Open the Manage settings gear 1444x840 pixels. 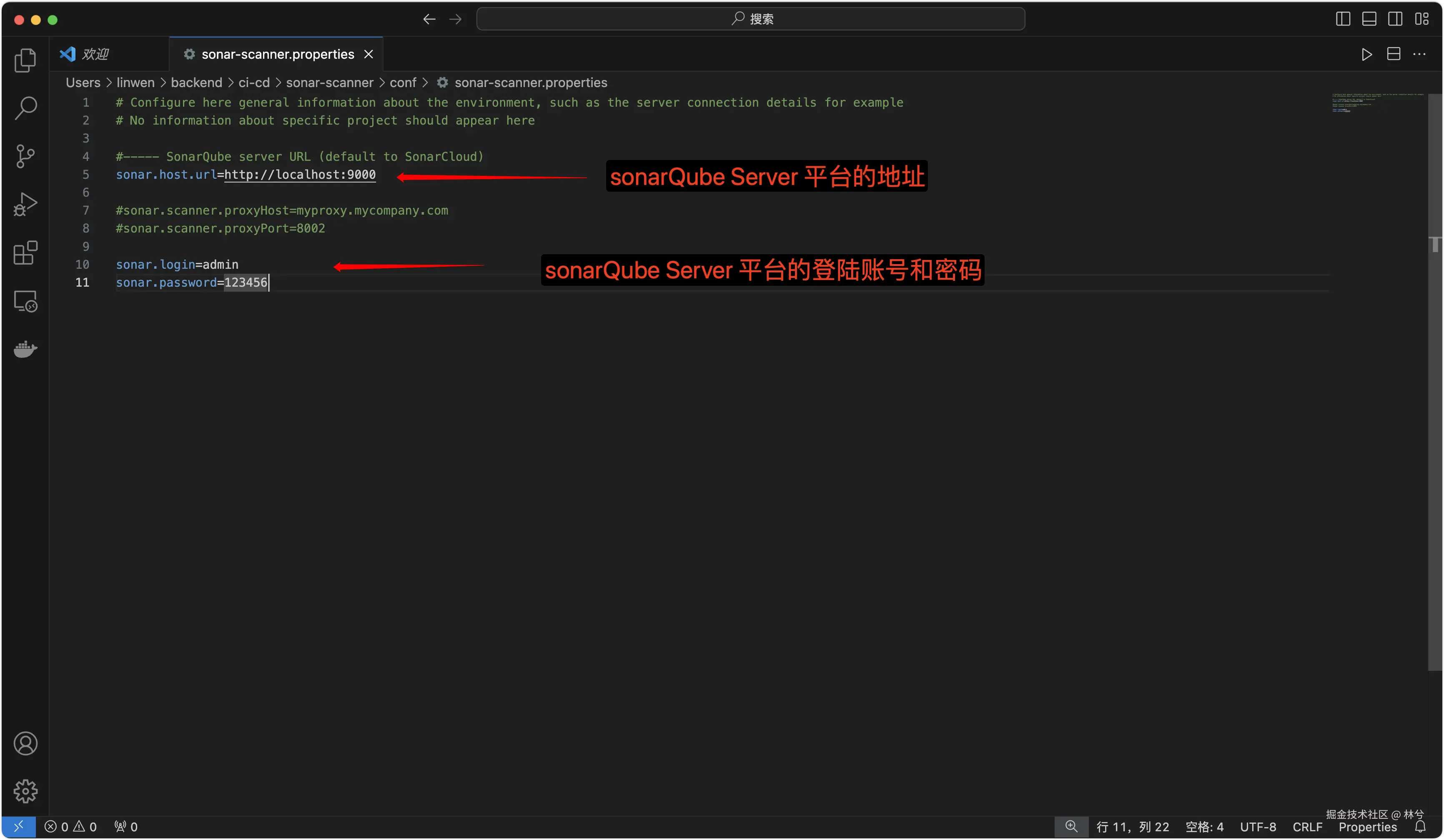(x=25, y=791)
